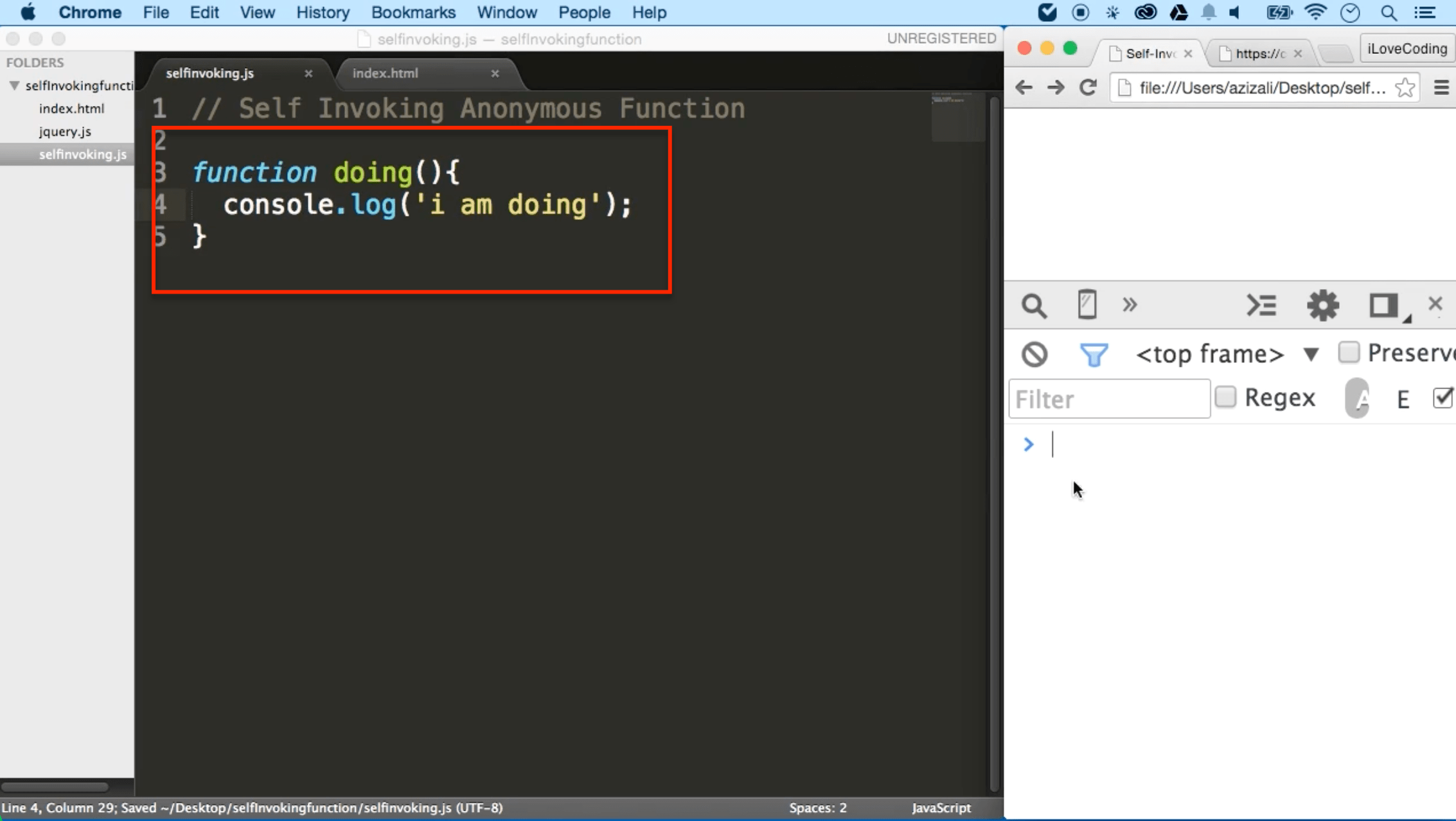Toggle the console filter funnel icon
The image size is (1456, 821).
coord(1094,354)
